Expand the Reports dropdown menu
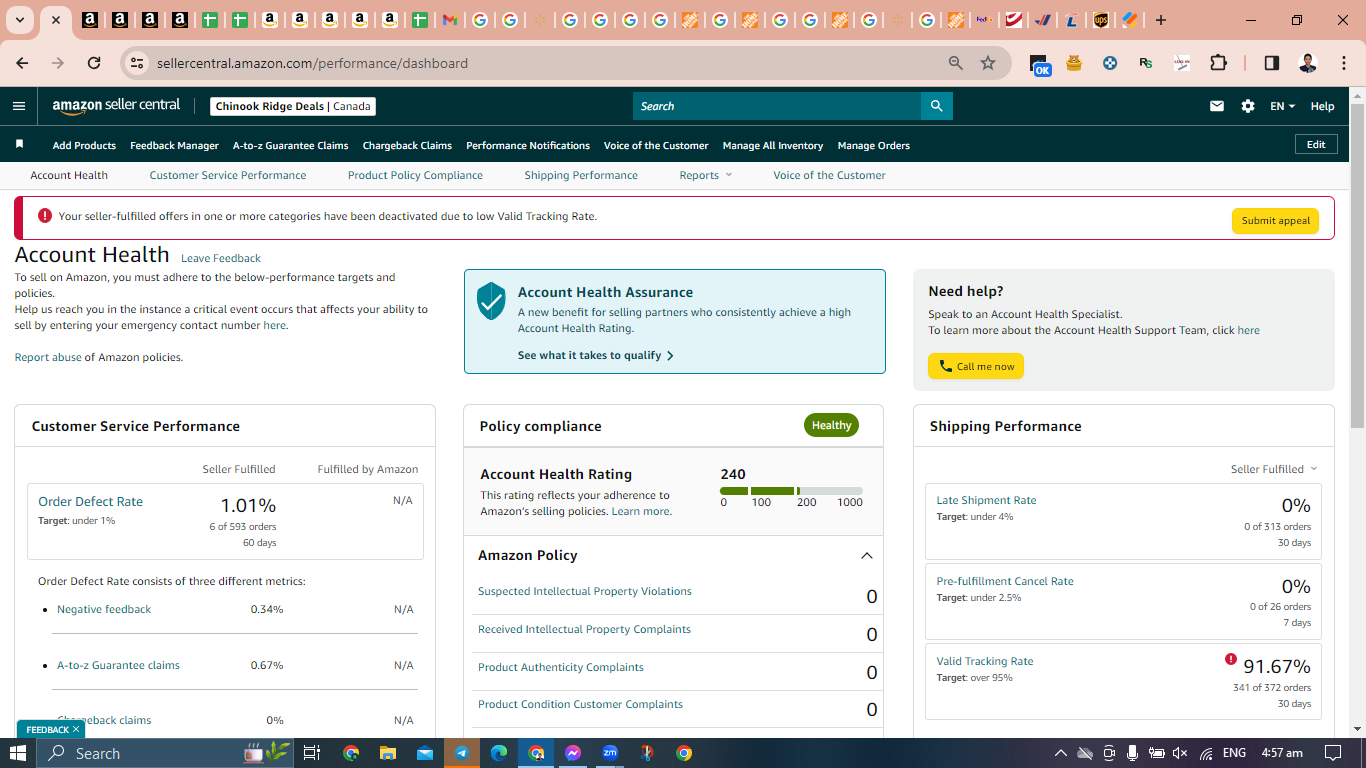The height and width of the screenshot is (768, 1366). [x=706, y=175]
